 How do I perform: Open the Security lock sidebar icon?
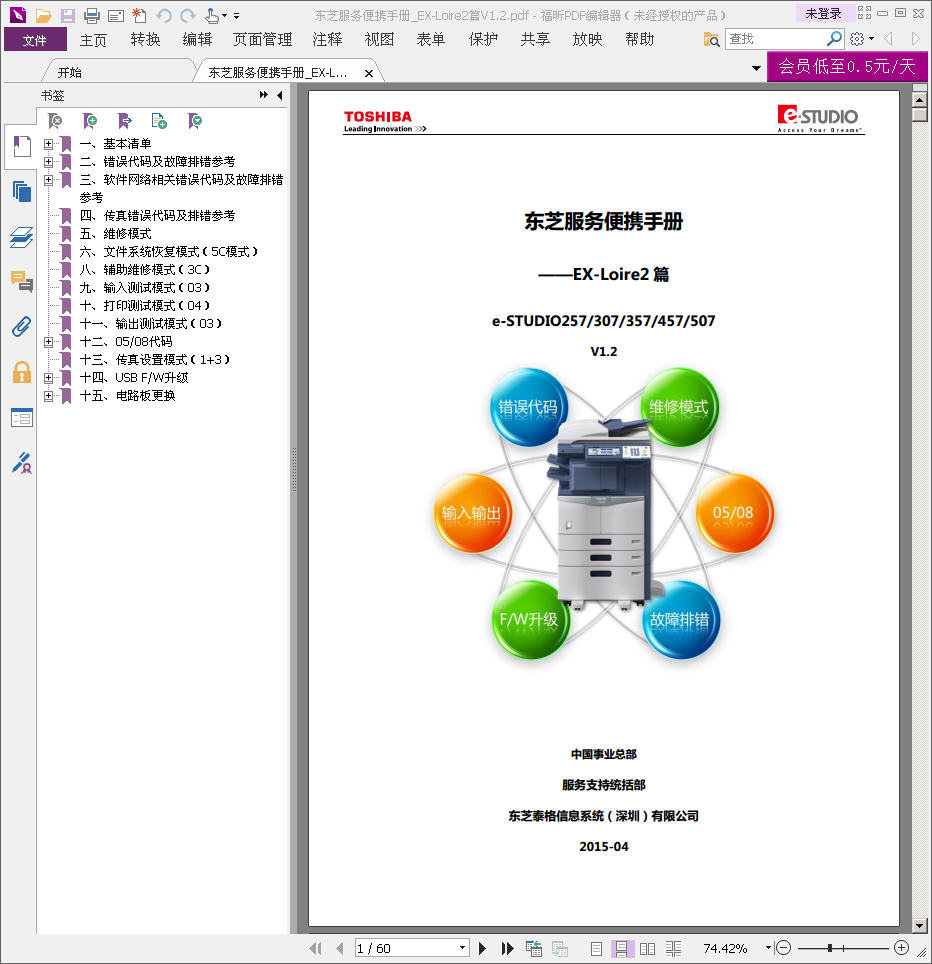tap(22, 372)
